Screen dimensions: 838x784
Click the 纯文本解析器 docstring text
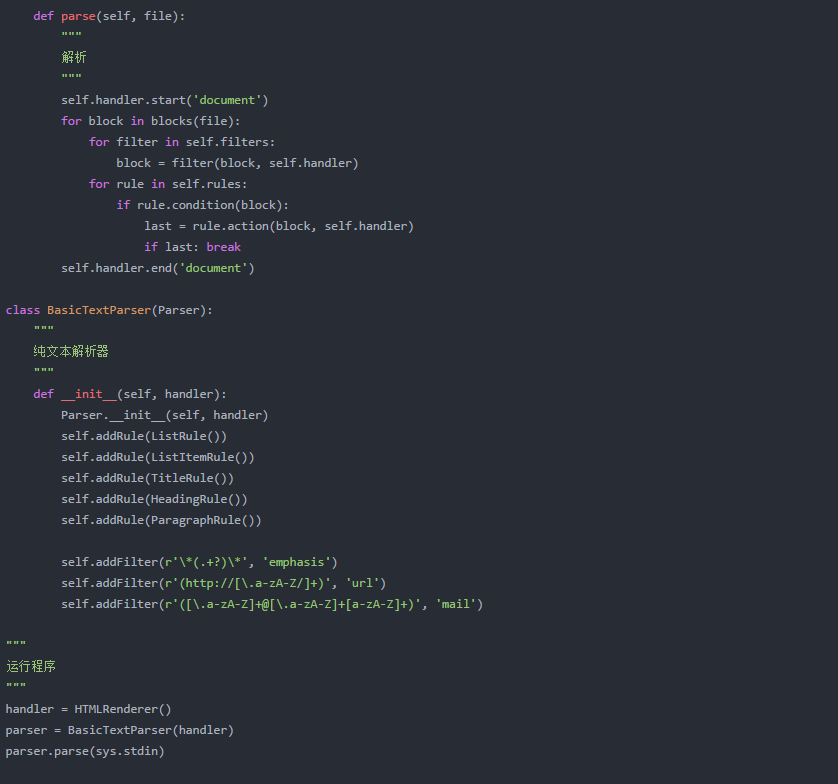(x=70, y=351)
